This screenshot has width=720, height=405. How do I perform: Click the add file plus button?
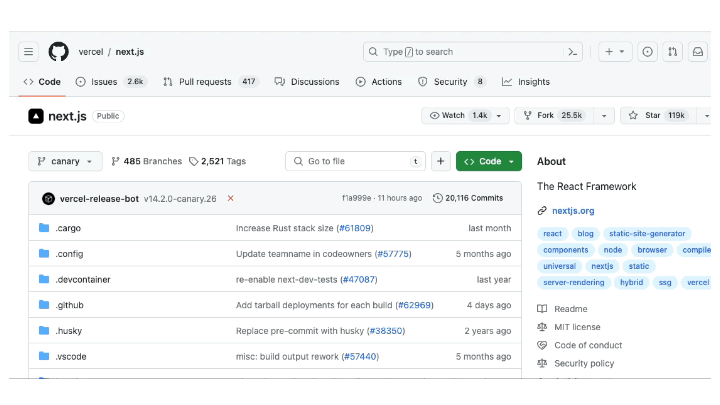click(x=441, y=161)
